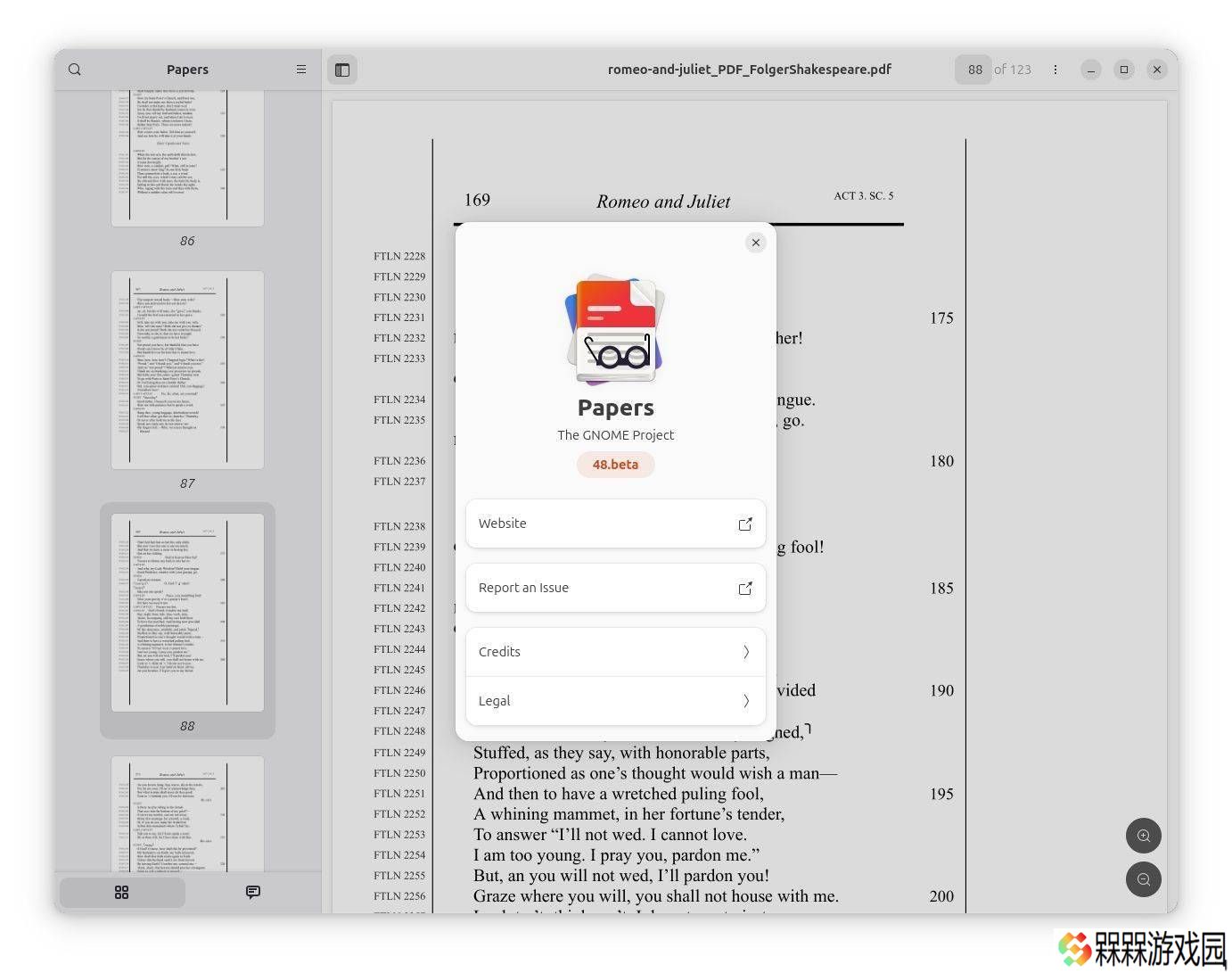Zoom out of the document

coord(1144,879)
